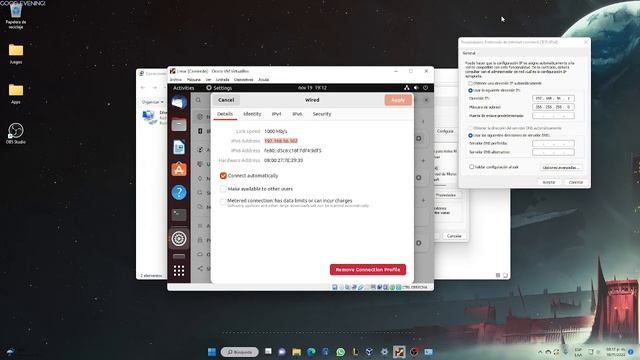Click the power icon in Ubuntu top bar
Viewport: 640px width, 360px height.
(425, 88)
